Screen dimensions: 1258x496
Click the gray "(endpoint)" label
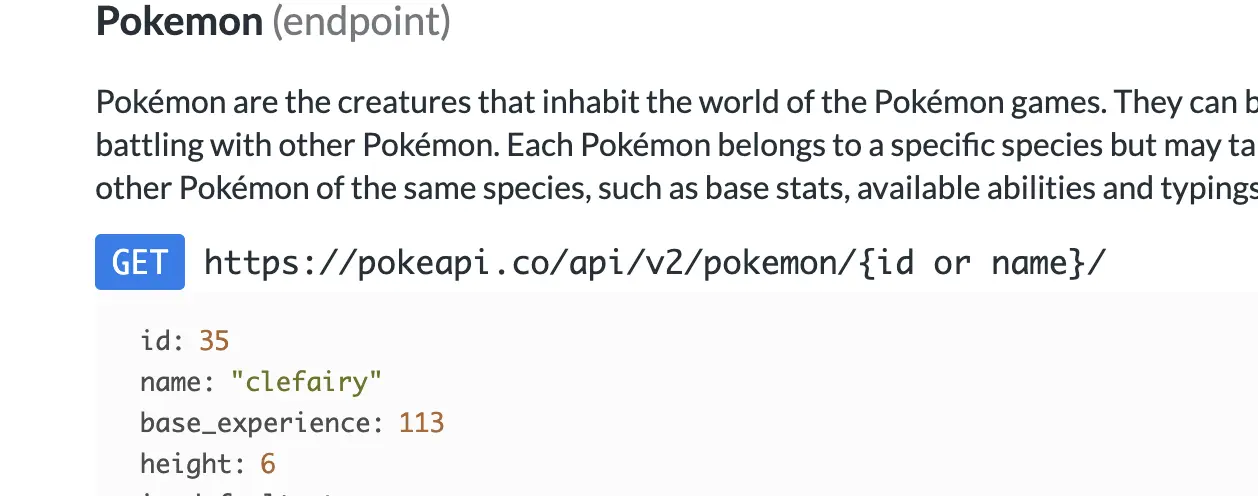tap(361, 21)
